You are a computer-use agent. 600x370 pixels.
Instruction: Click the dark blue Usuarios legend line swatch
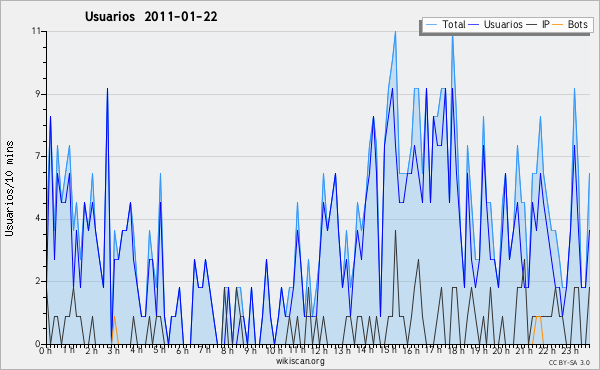(x=474, y=25)
